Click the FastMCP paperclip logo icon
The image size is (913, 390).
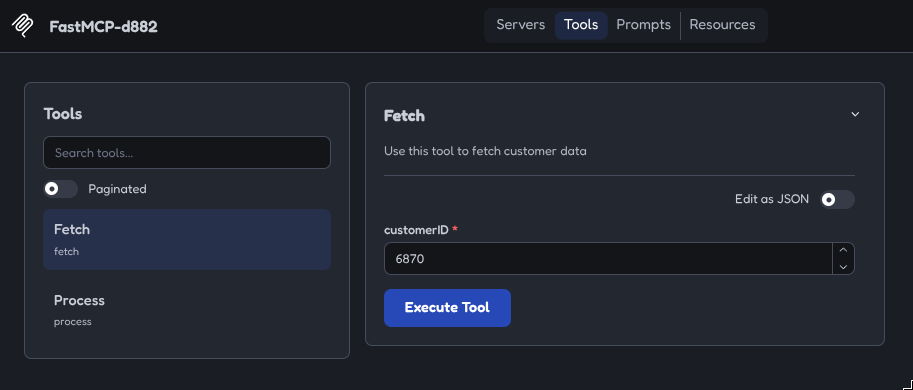pyautogui.click(x=22, y=26)
